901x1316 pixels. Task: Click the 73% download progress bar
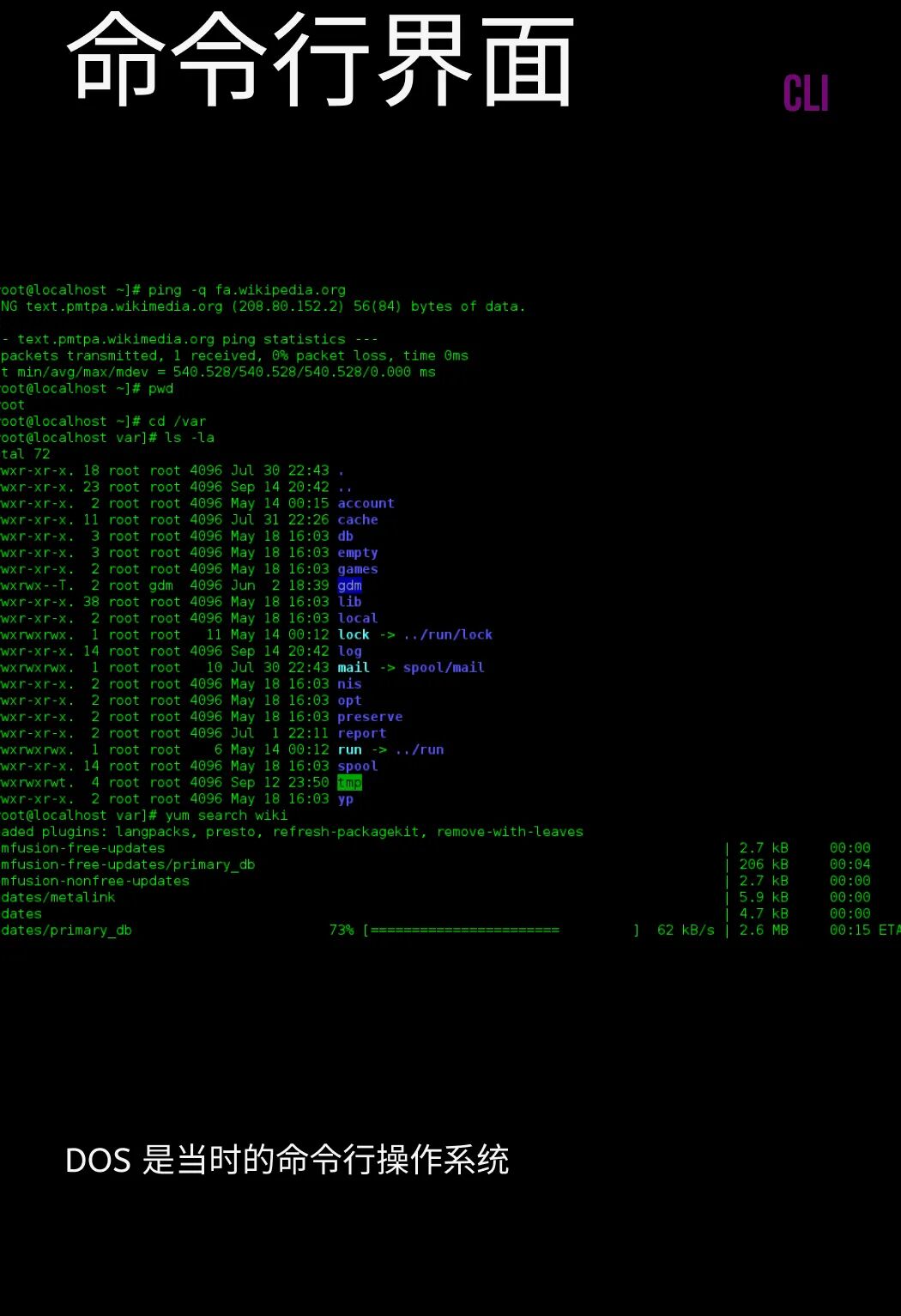(502, 931)
